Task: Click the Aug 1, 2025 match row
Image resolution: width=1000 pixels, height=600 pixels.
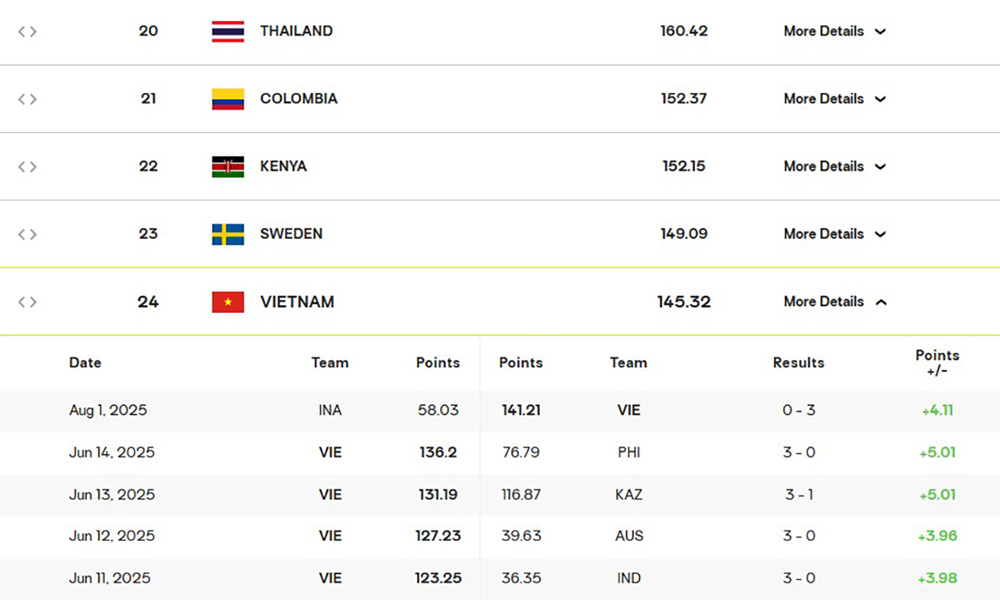Action: click(x=500, y=411)
